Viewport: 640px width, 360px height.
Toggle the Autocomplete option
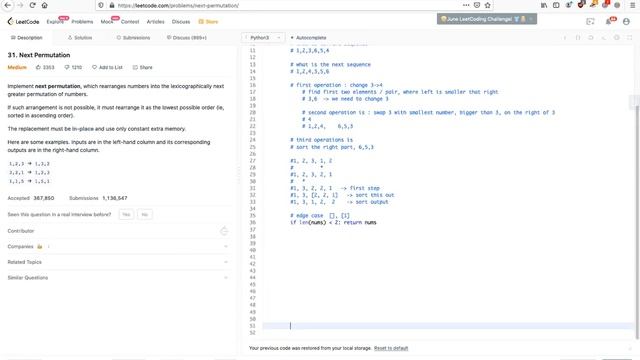tap(308, 38)
